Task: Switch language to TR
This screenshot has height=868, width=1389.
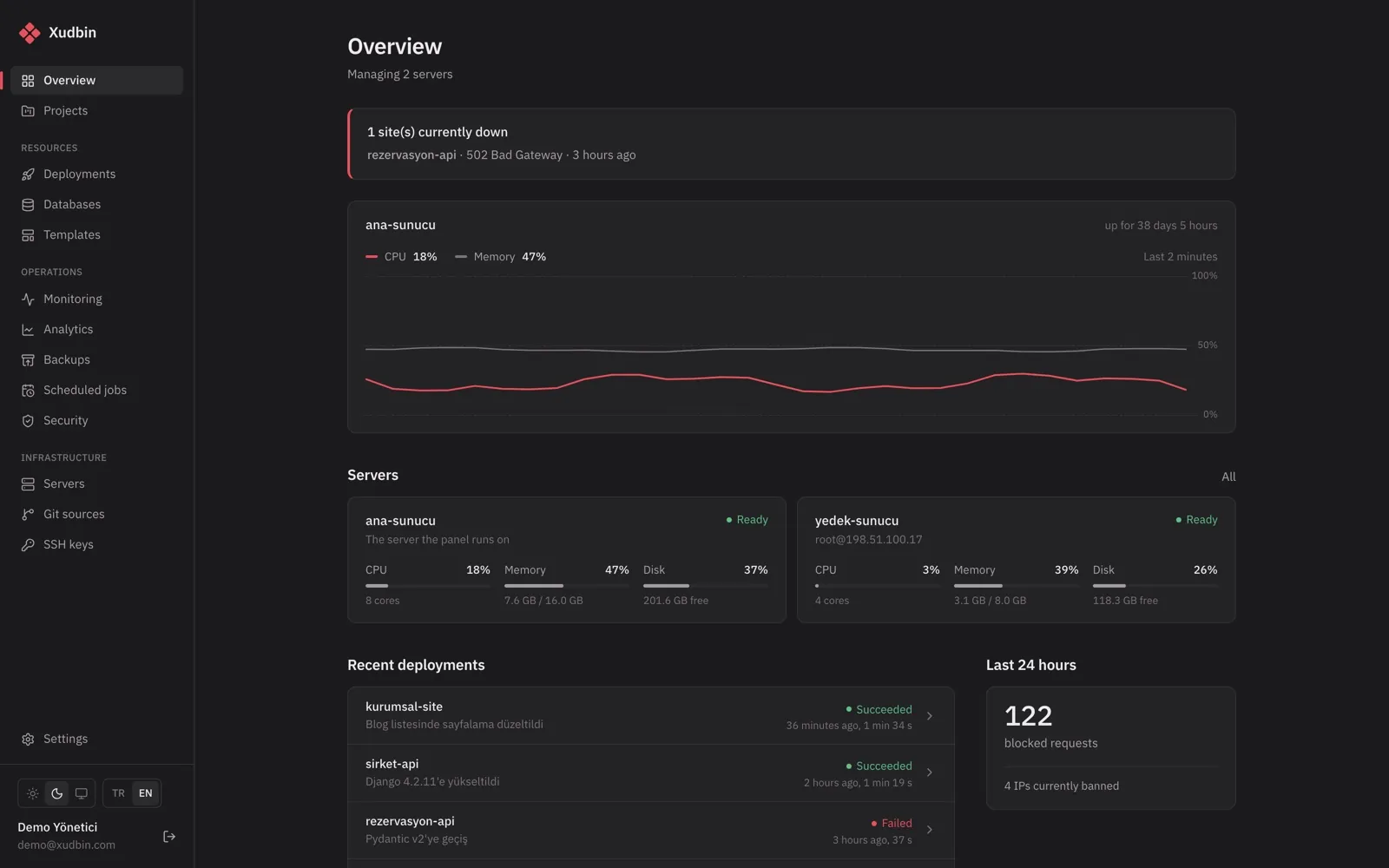Action: click(119, 793)
